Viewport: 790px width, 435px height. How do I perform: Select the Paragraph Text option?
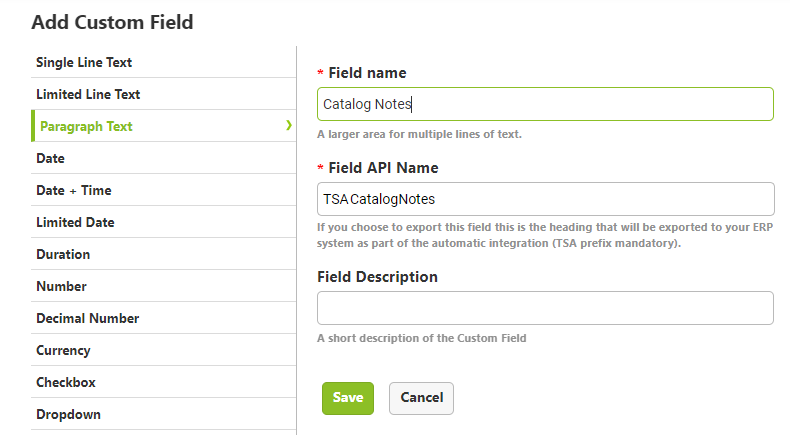163,126
